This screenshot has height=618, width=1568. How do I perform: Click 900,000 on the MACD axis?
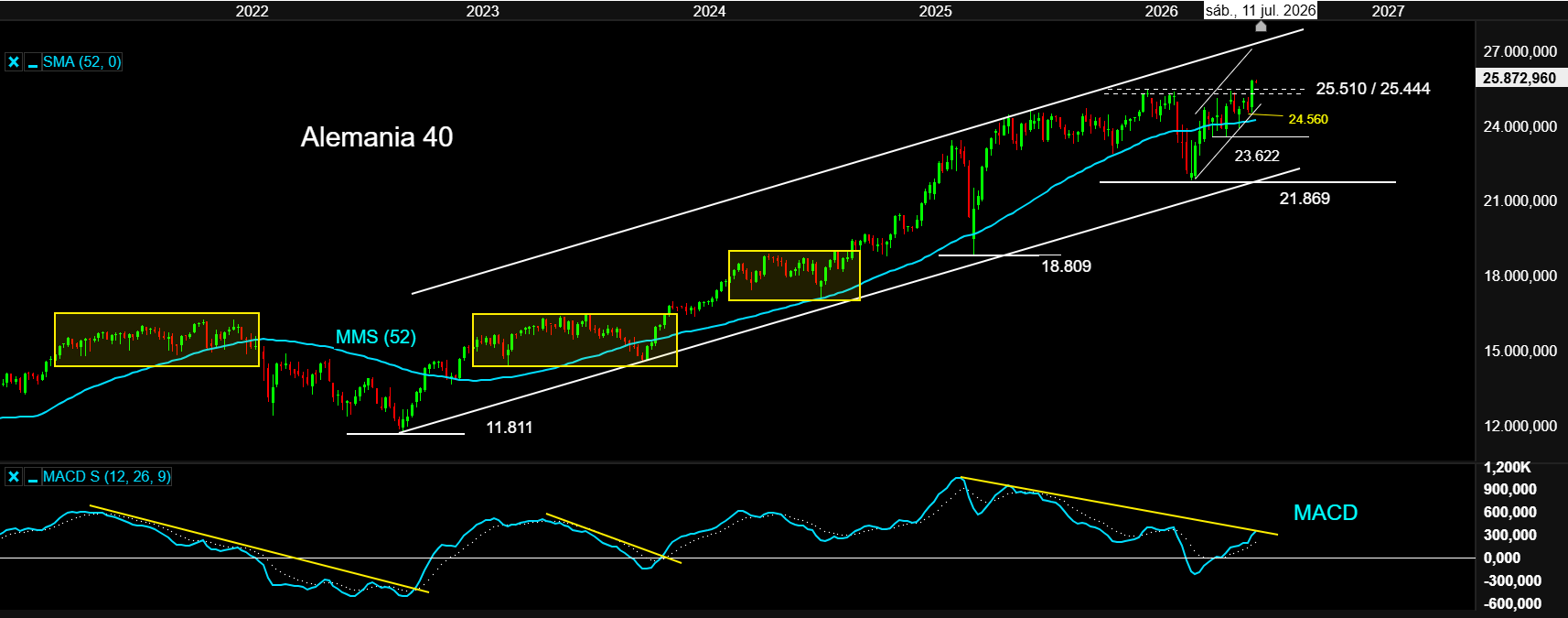tap(1509, 490)
